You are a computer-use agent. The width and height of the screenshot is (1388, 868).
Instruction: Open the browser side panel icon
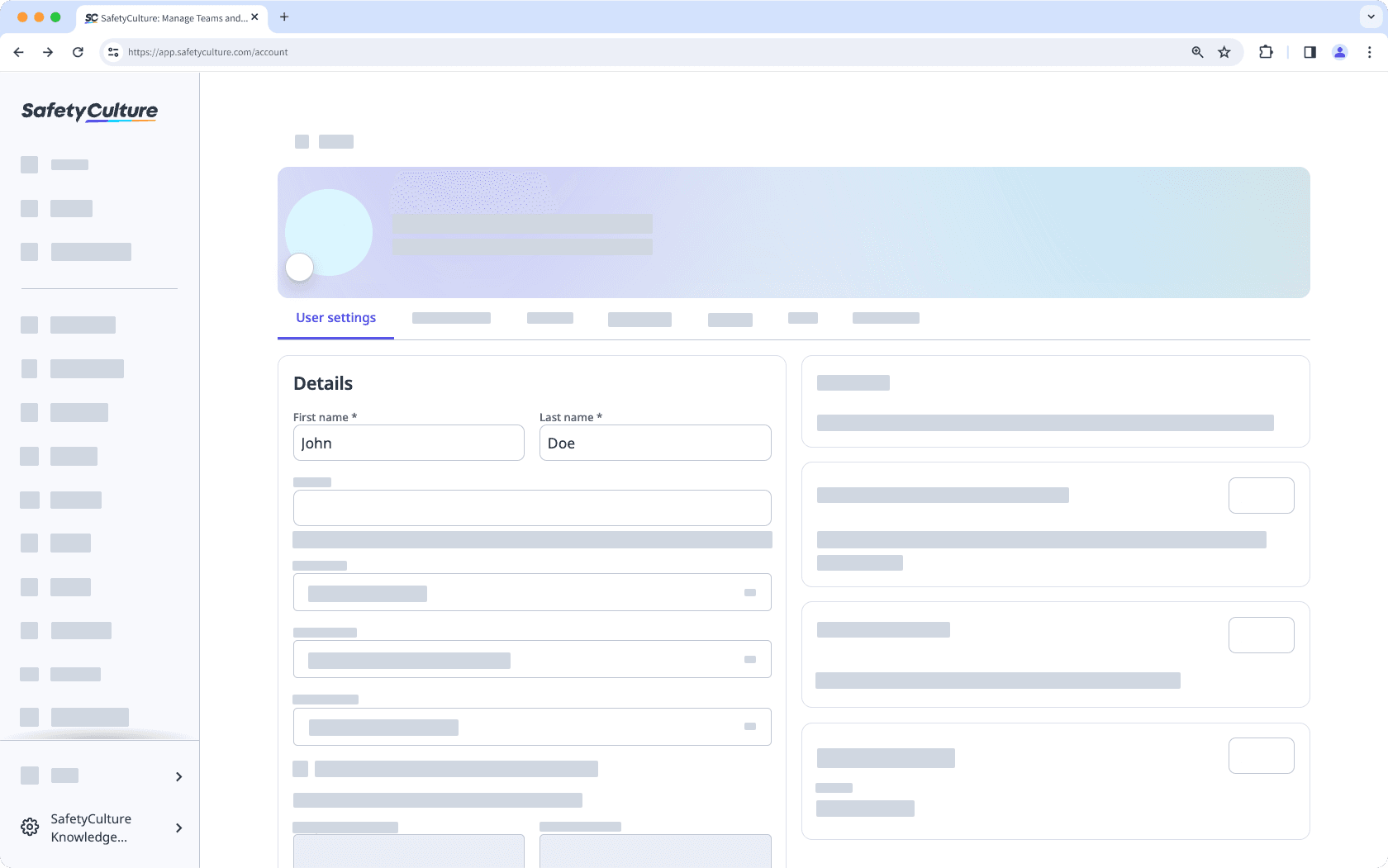(x=1309, y=52)
